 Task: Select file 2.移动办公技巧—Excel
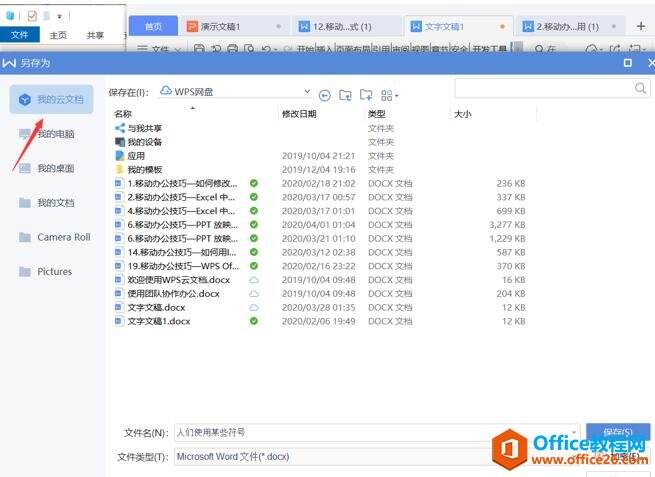pyautogui.click(x=181, y=197)
